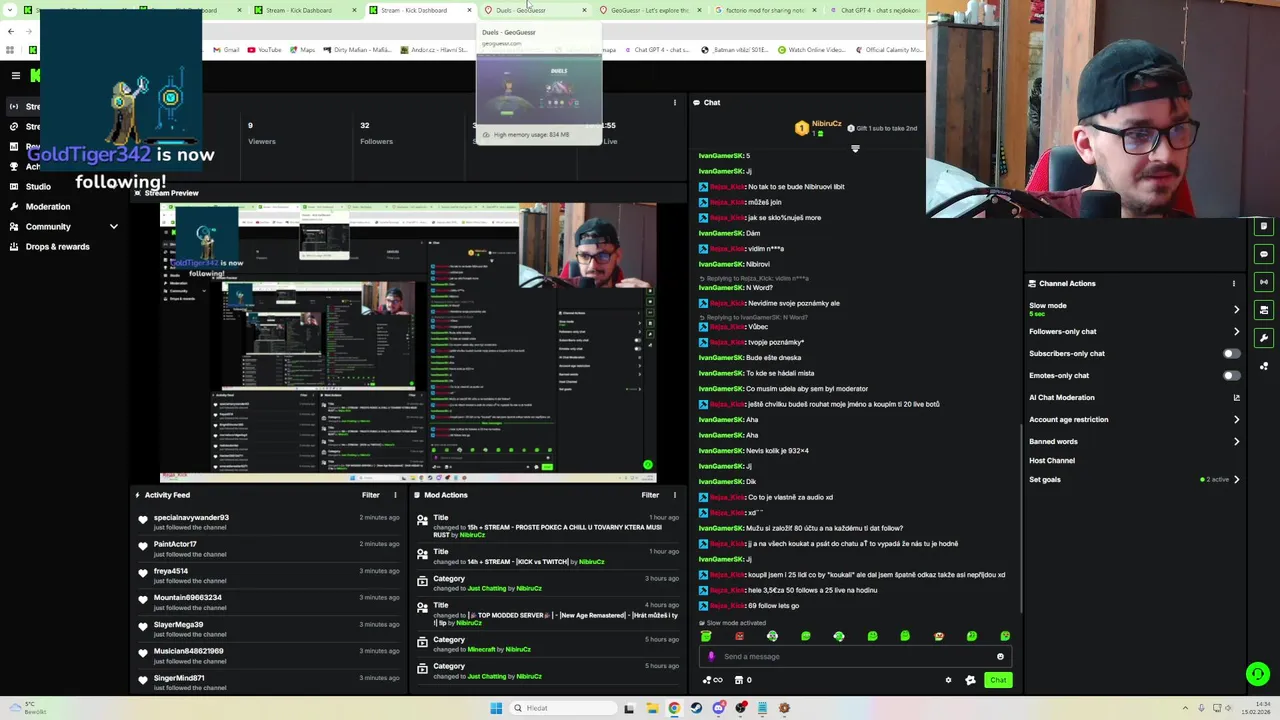The height and width of the screenshot is (720, 1280).
Task: Expand Slow mode settings
Action: [x=1236, y=309]
